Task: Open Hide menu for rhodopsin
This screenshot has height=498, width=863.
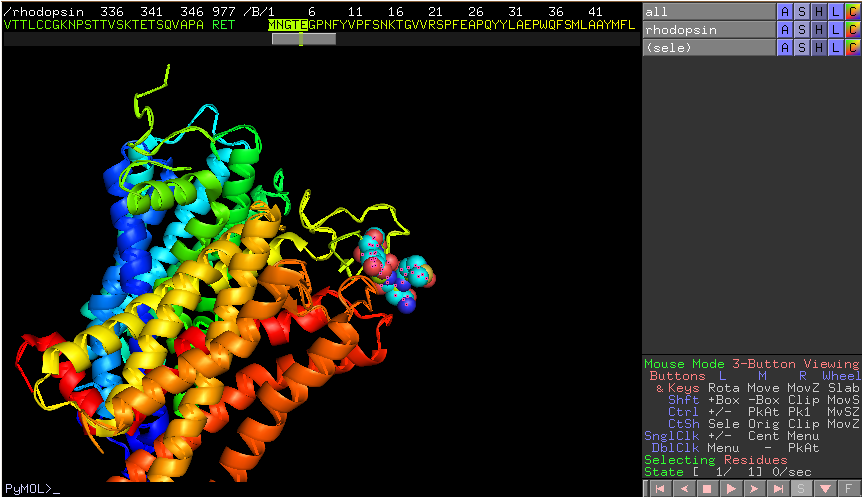Action: coord(819,30)
